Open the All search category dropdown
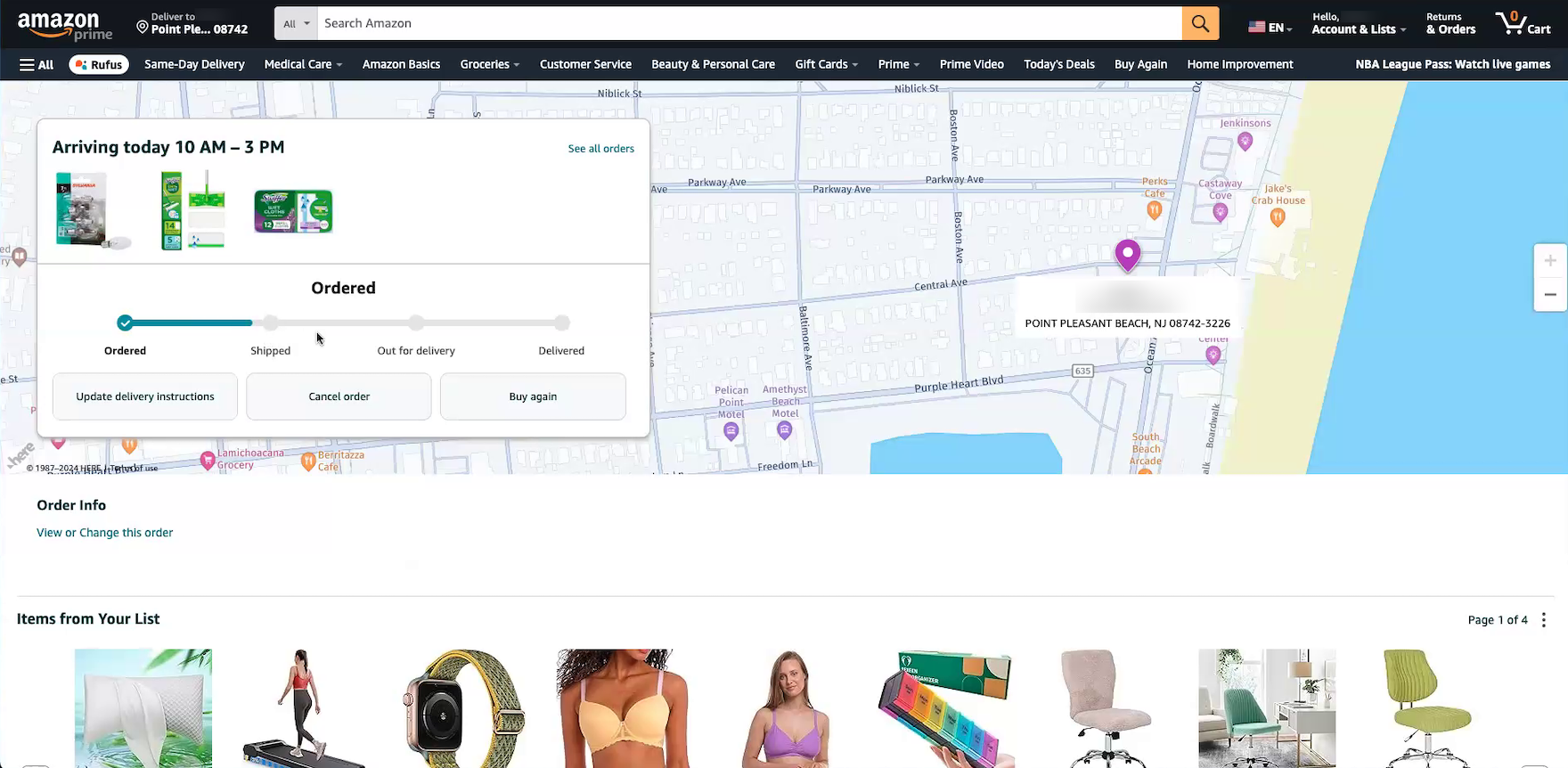Screen dimensions: 1568x768 pyautogui.click(x=296, y=23)
